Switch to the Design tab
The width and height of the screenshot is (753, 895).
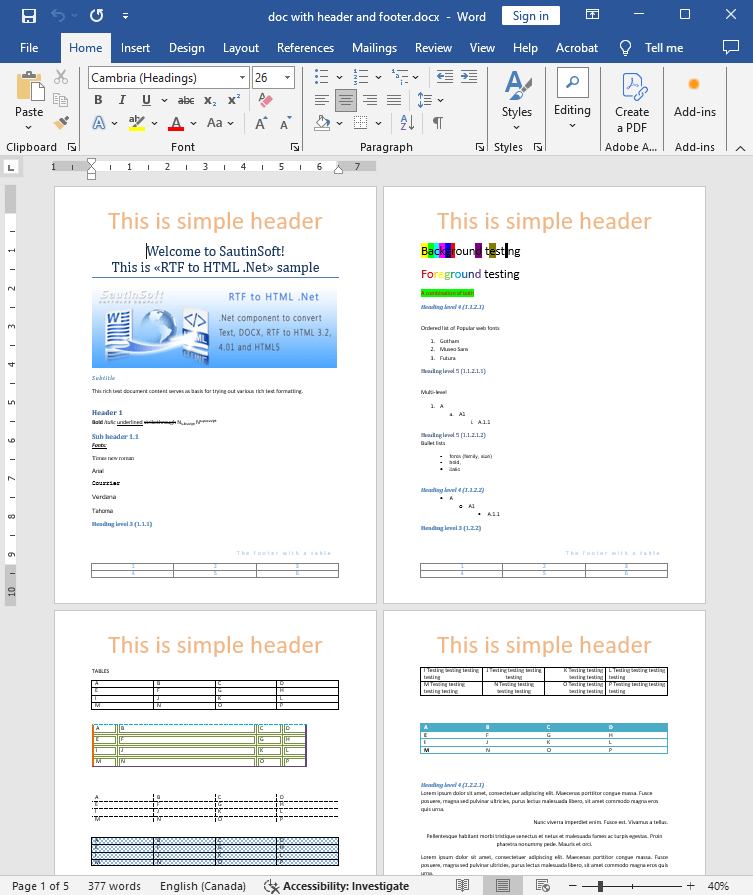tap(187, 48)
